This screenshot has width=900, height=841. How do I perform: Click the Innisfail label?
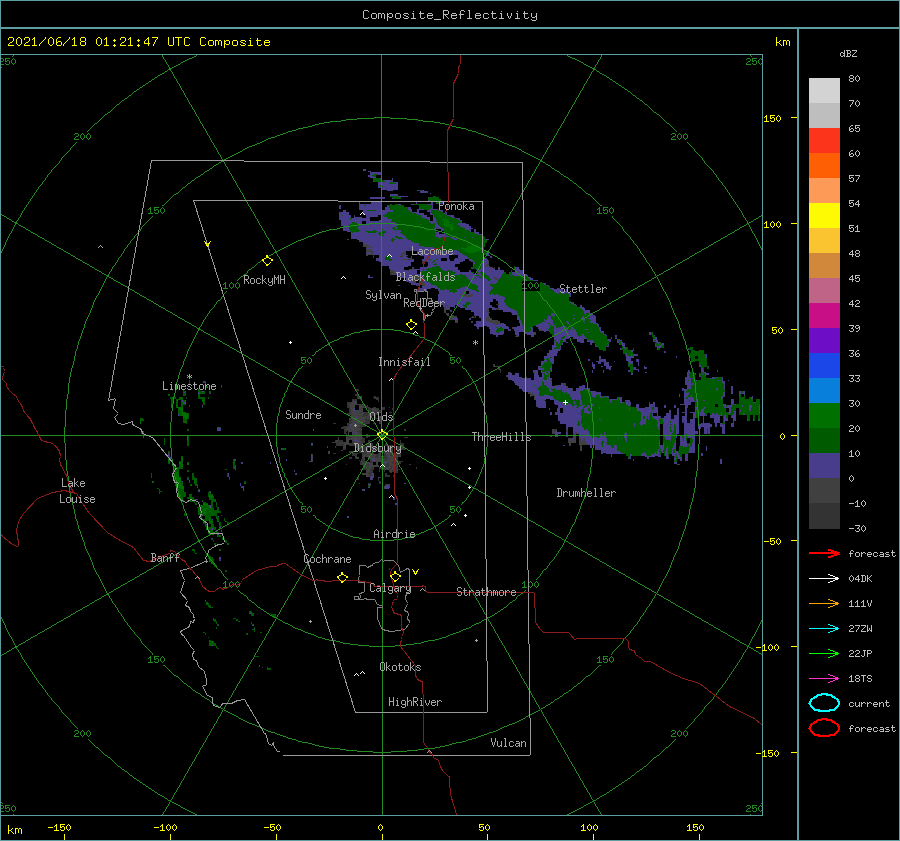(x=404, y=362)
